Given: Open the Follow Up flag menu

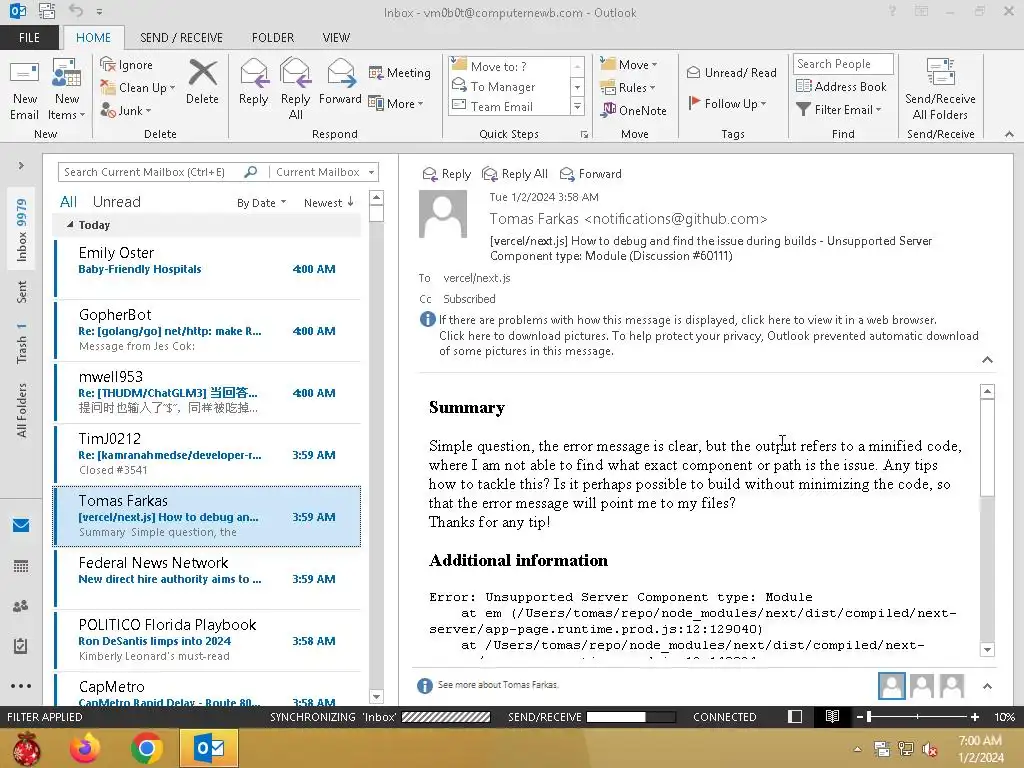Looking at the screenshot, I should click(x=727, y=103).
